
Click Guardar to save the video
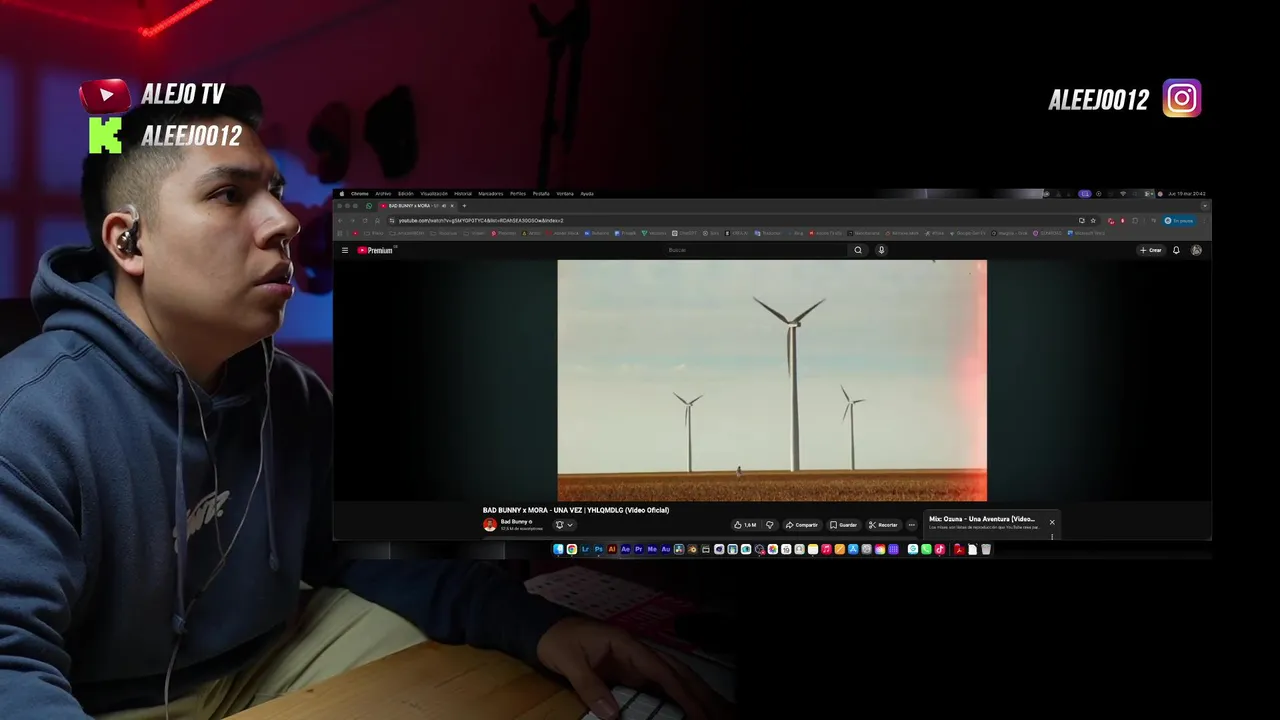(843, 525)
